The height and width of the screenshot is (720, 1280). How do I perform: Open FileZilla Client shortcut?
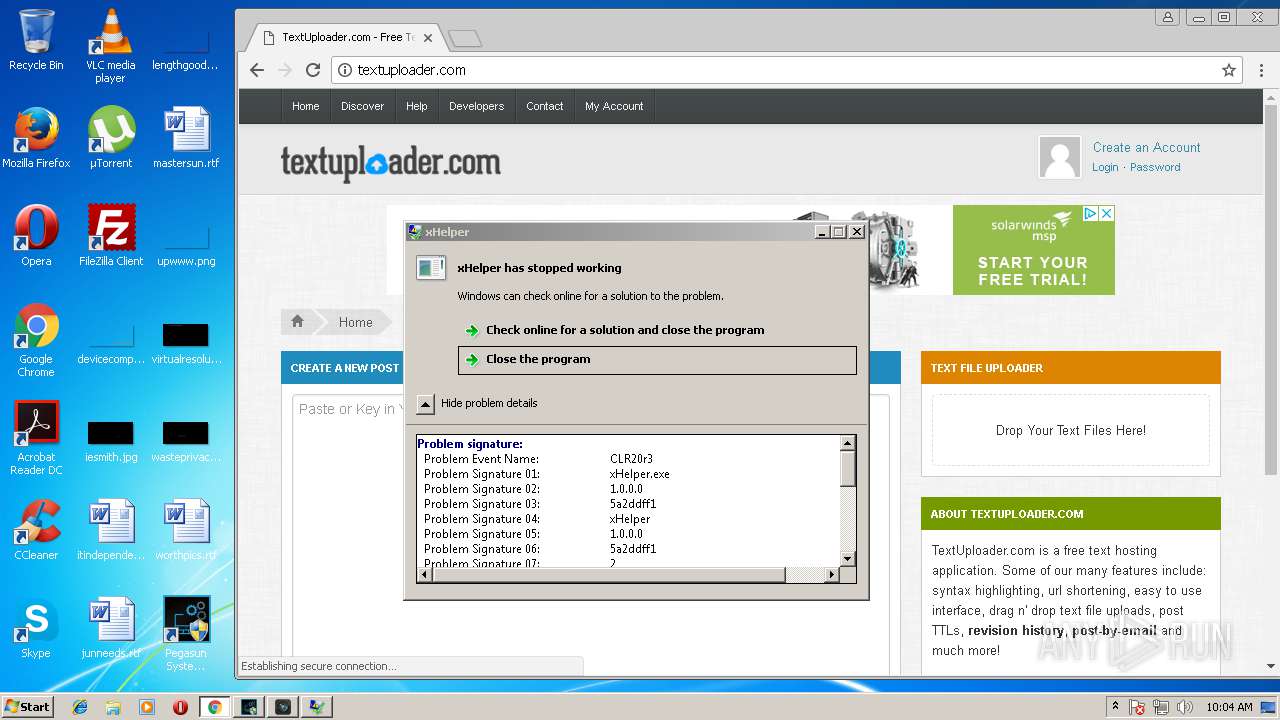(110, 236)
